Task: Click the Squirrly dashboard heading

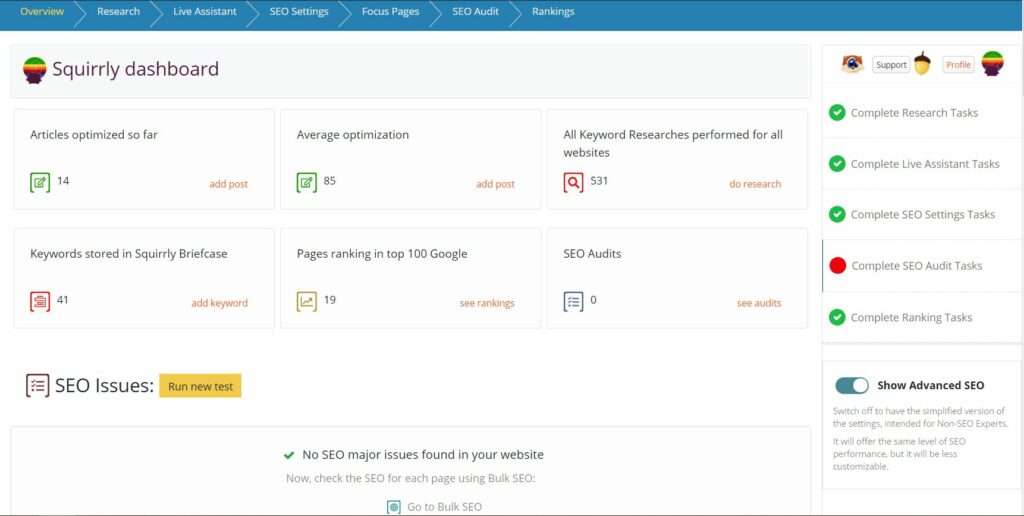Action: (136, 69)
